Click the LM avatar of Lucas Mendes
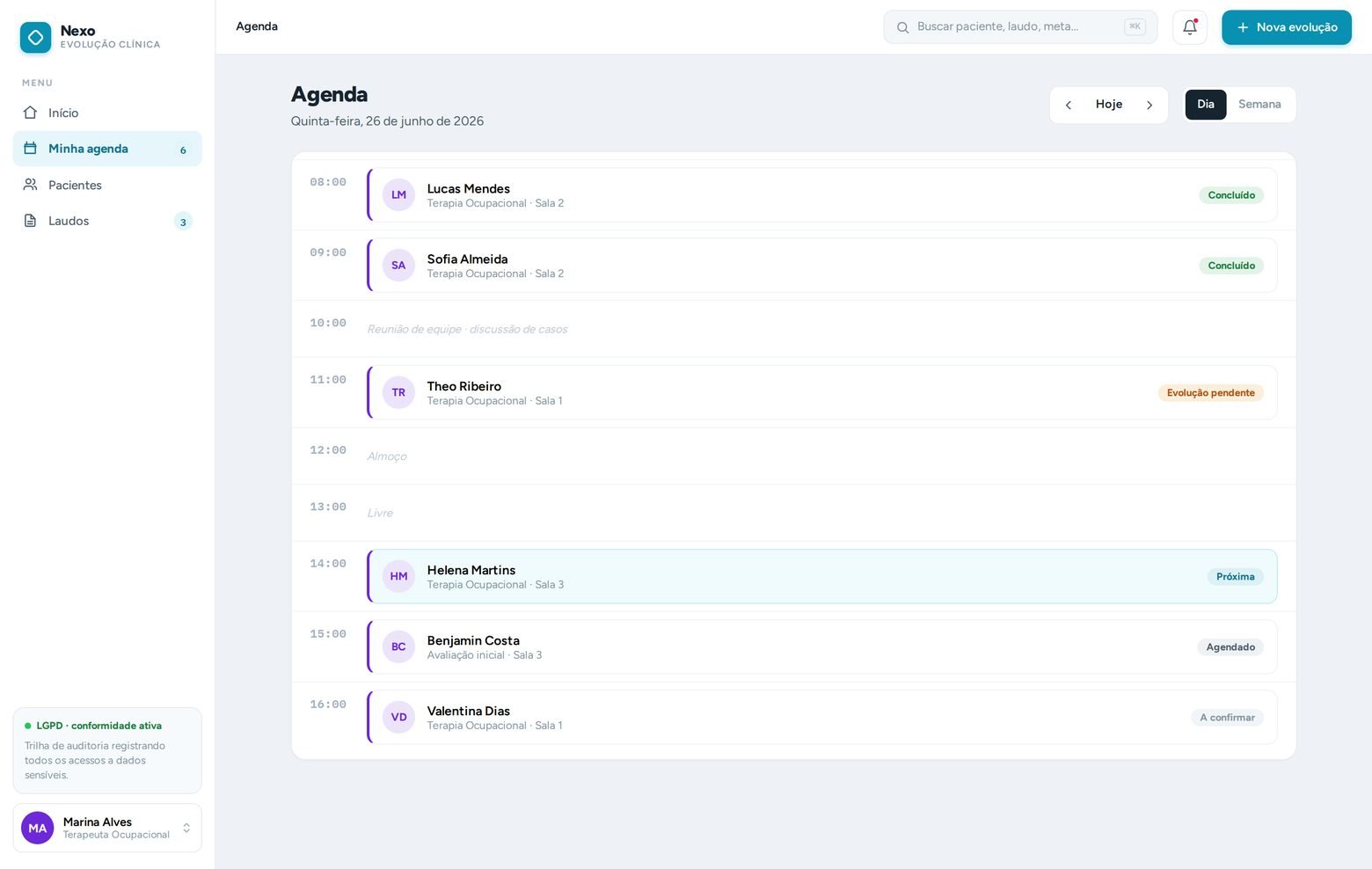1372x869 pixels. (x=398, y=195)
